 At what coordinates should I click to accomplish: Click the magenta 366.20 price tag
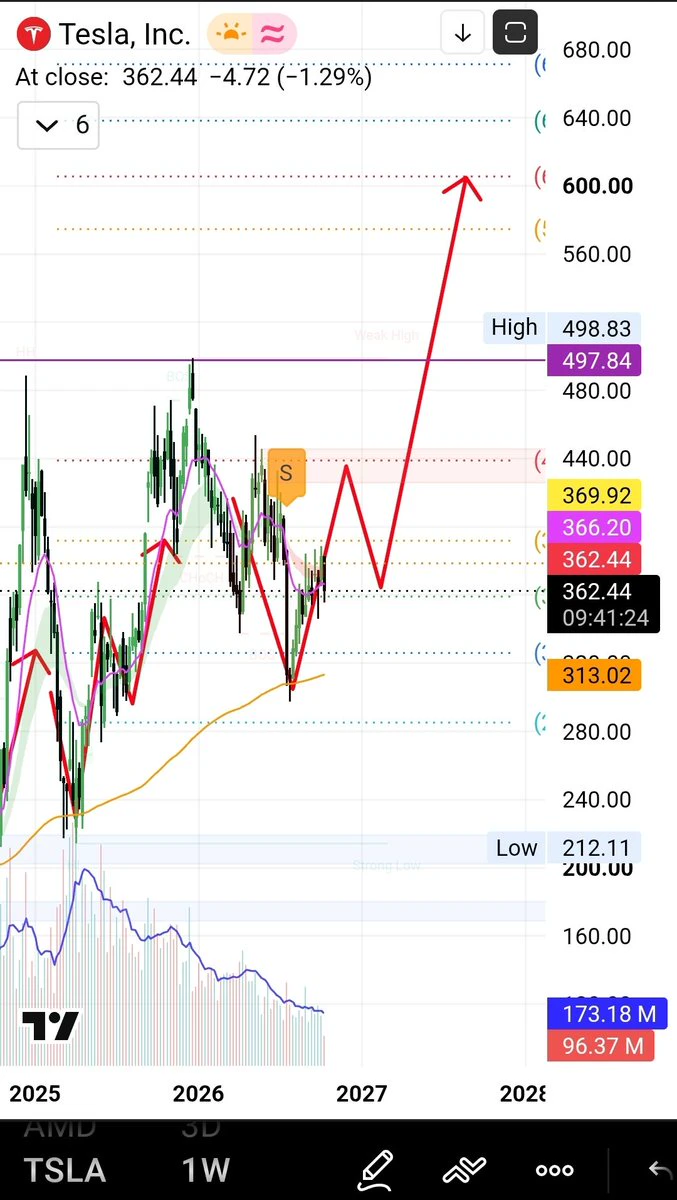point(594,527)
